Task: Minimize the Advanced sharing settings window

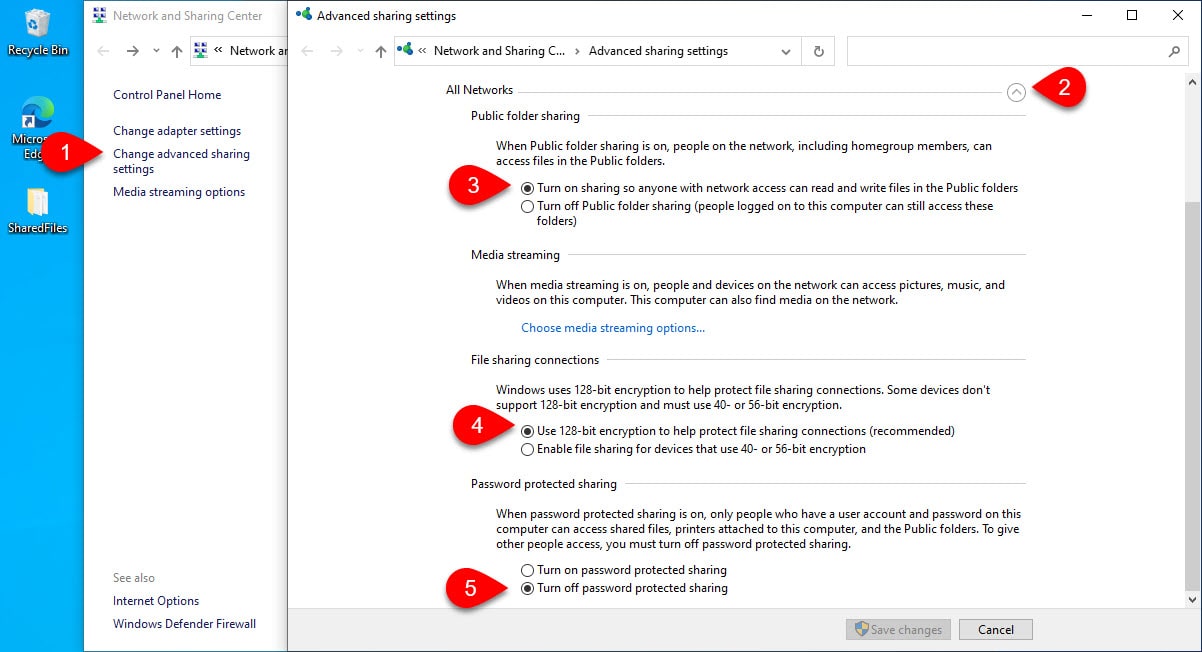Action: (1086, 15)
